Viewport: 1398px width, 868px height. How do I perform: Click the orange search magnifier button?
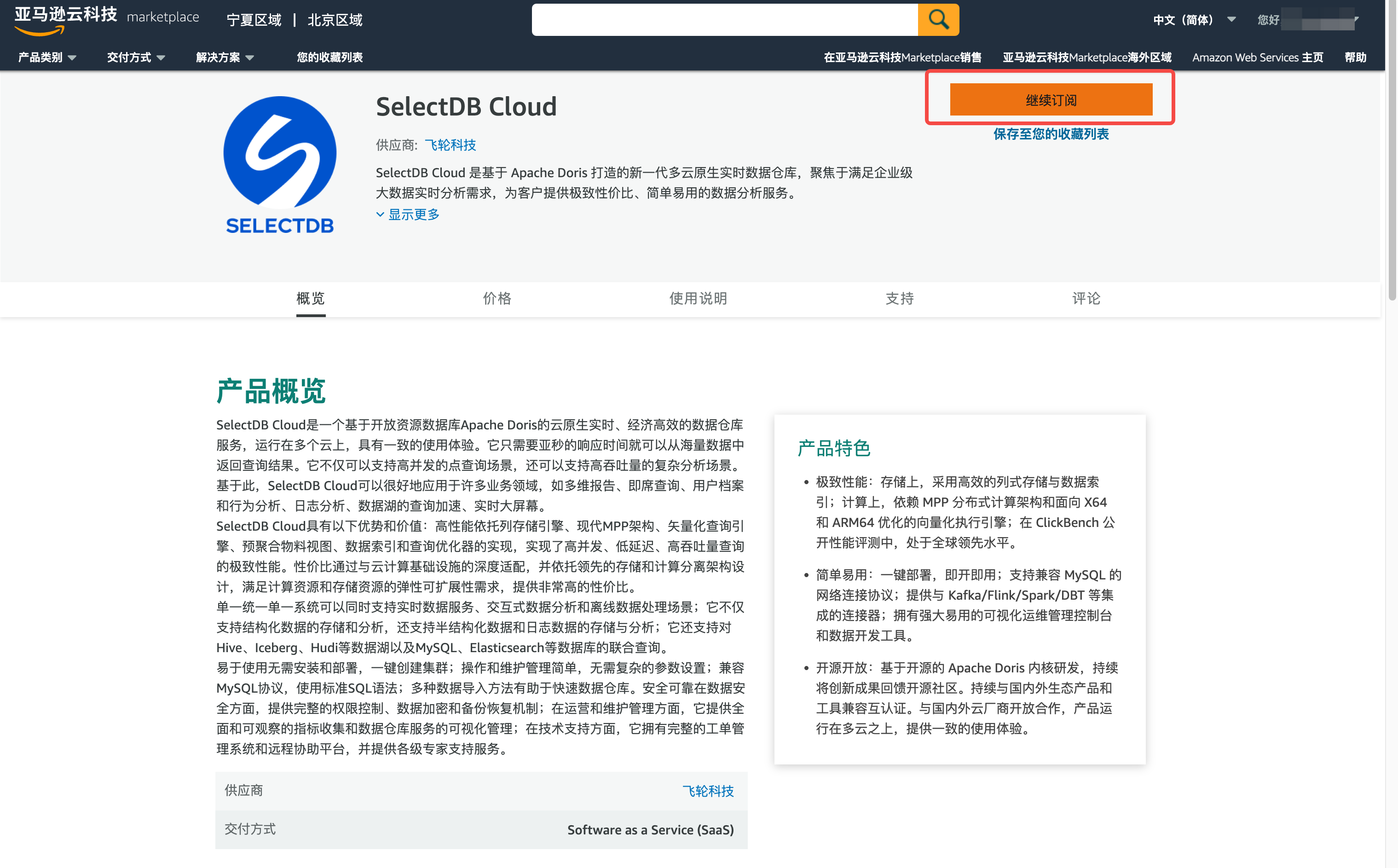[938, 19]
